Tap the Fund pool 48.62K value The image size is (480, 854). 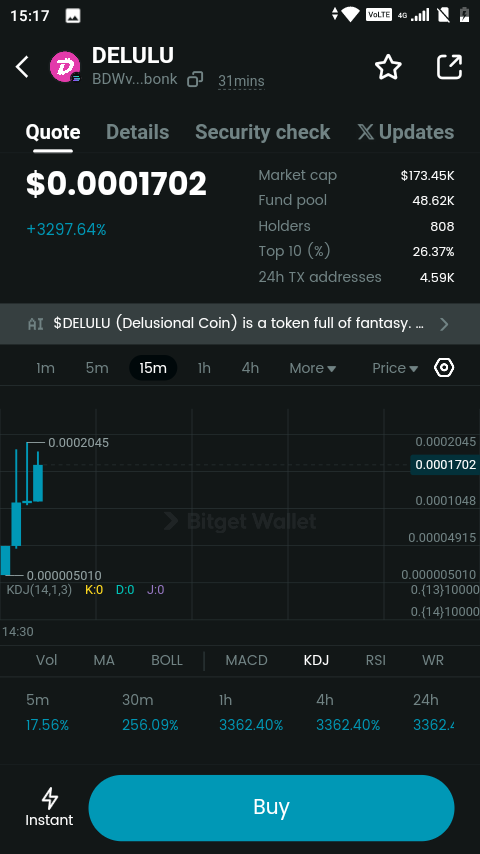[433, 200]
